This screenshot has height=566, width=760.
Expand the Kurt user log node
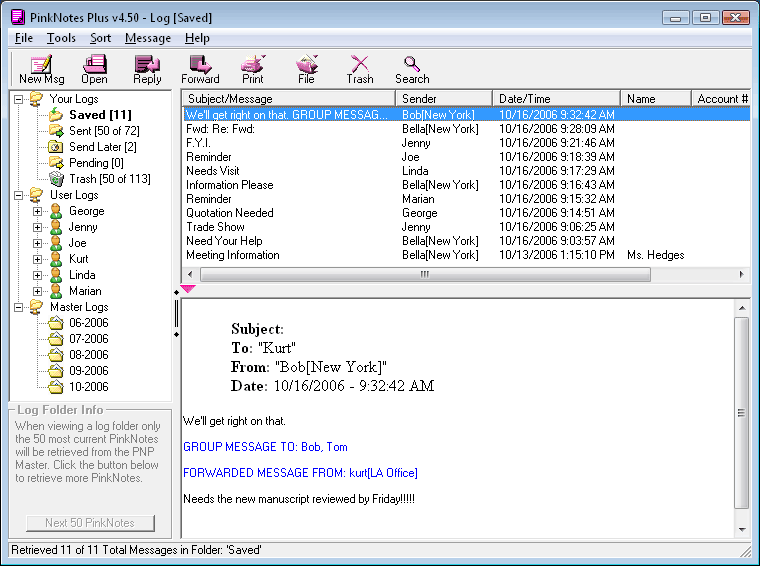(x=37, y=259)
